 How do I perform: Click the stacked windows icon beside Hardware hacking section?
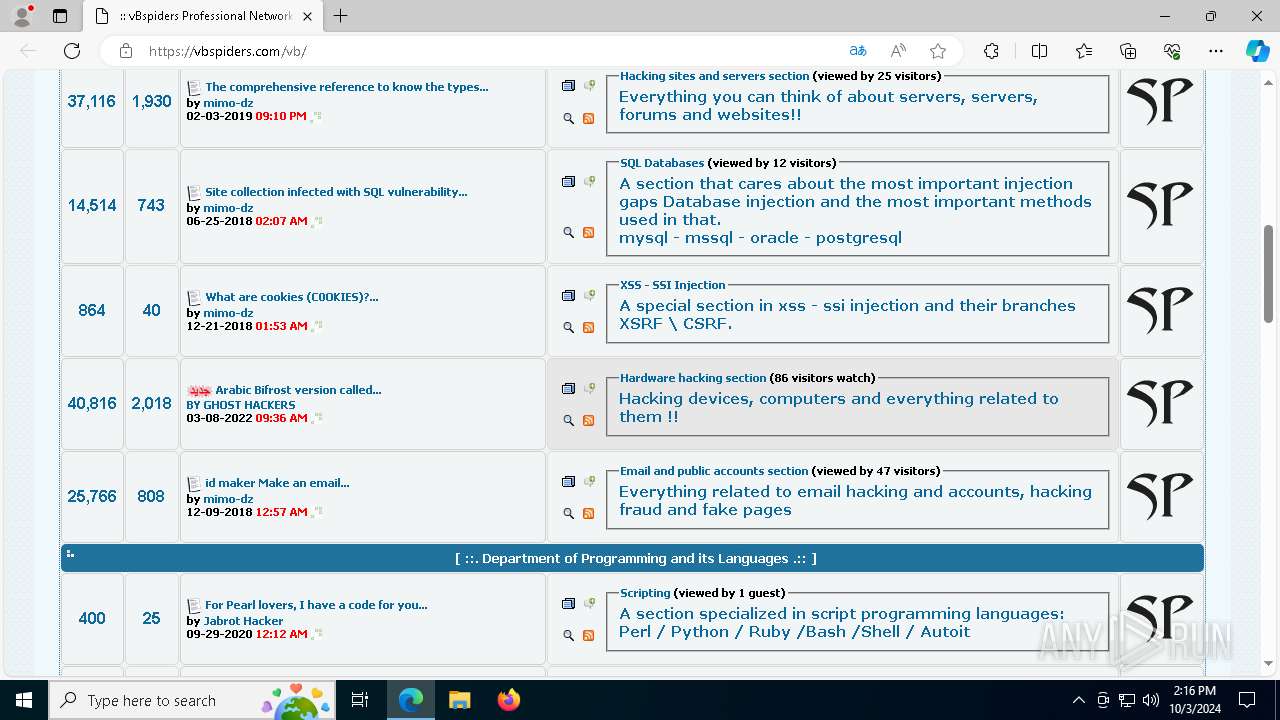[x=569, y=388]
